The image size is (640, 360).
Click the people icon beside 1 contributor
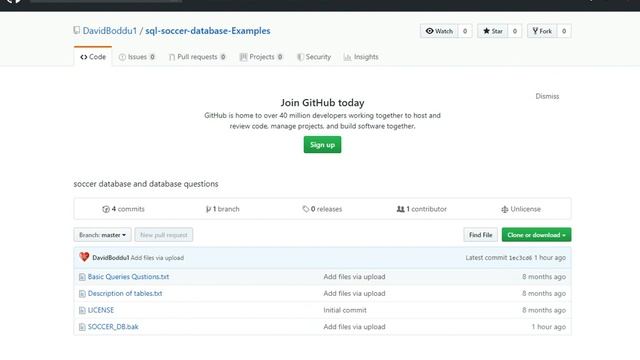pyautogui.click(x=400, y=209)
